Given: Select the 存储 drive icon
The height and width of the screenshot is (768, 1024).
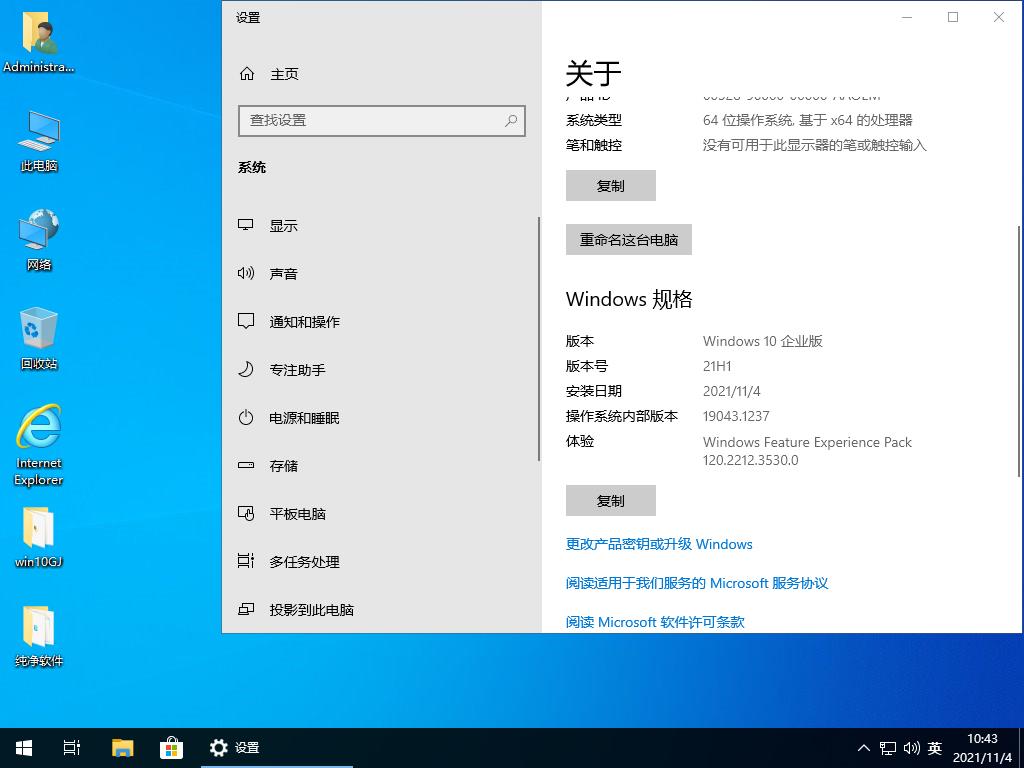Looking at the screenshot, I should pyautogui.click(x=246, y=466).
